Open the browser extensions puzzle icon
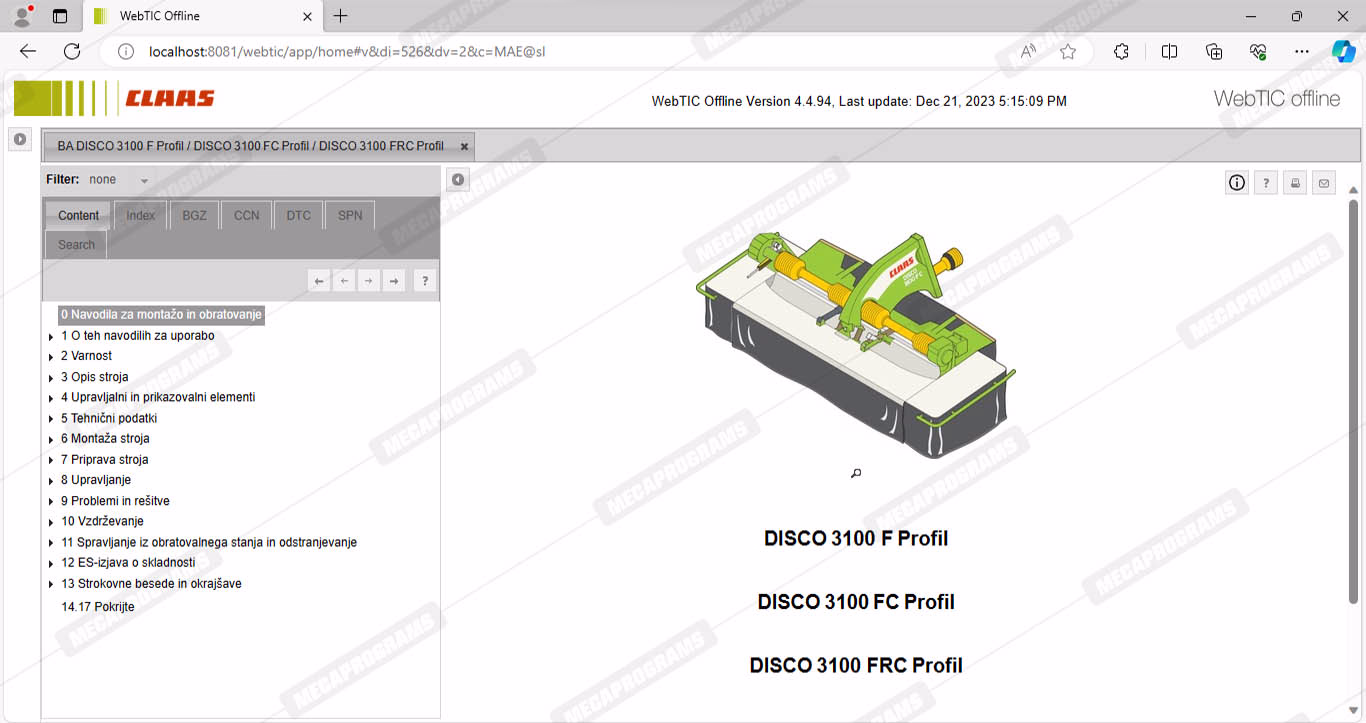The image size is (1366, 723). [x=1121, y=52]
